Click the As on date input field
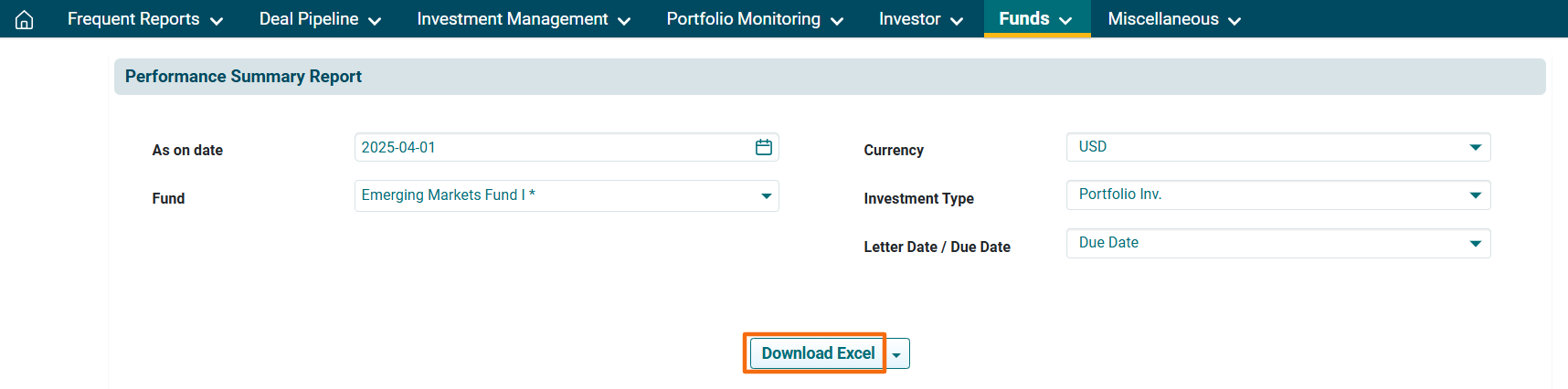The height and width of the screenshot is (389, 1568). tap(548, 147)
